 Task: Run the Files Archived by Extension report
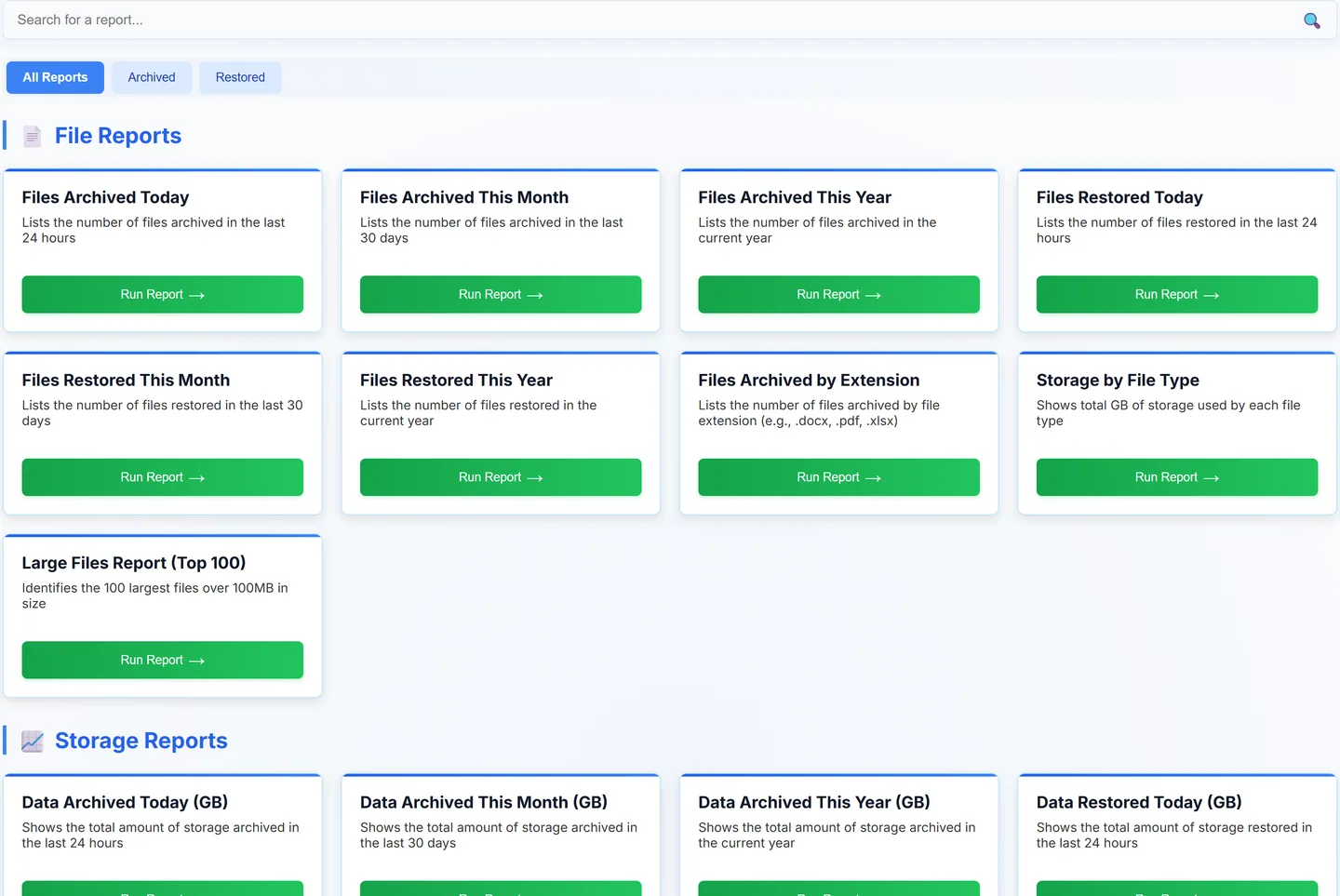pyautogui.click(x=838, y=477)
